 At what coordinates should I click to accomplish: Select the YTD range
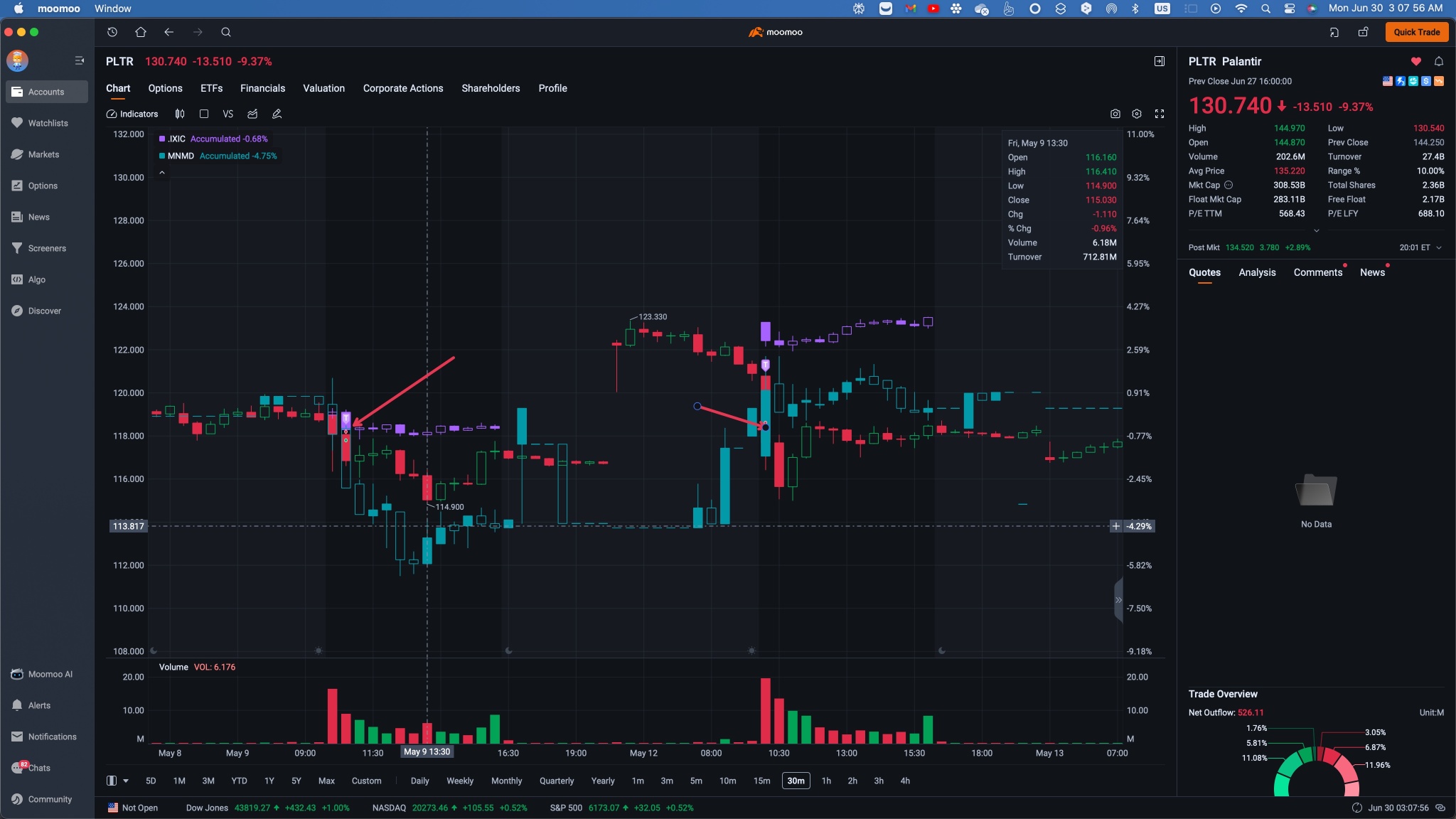239,781
